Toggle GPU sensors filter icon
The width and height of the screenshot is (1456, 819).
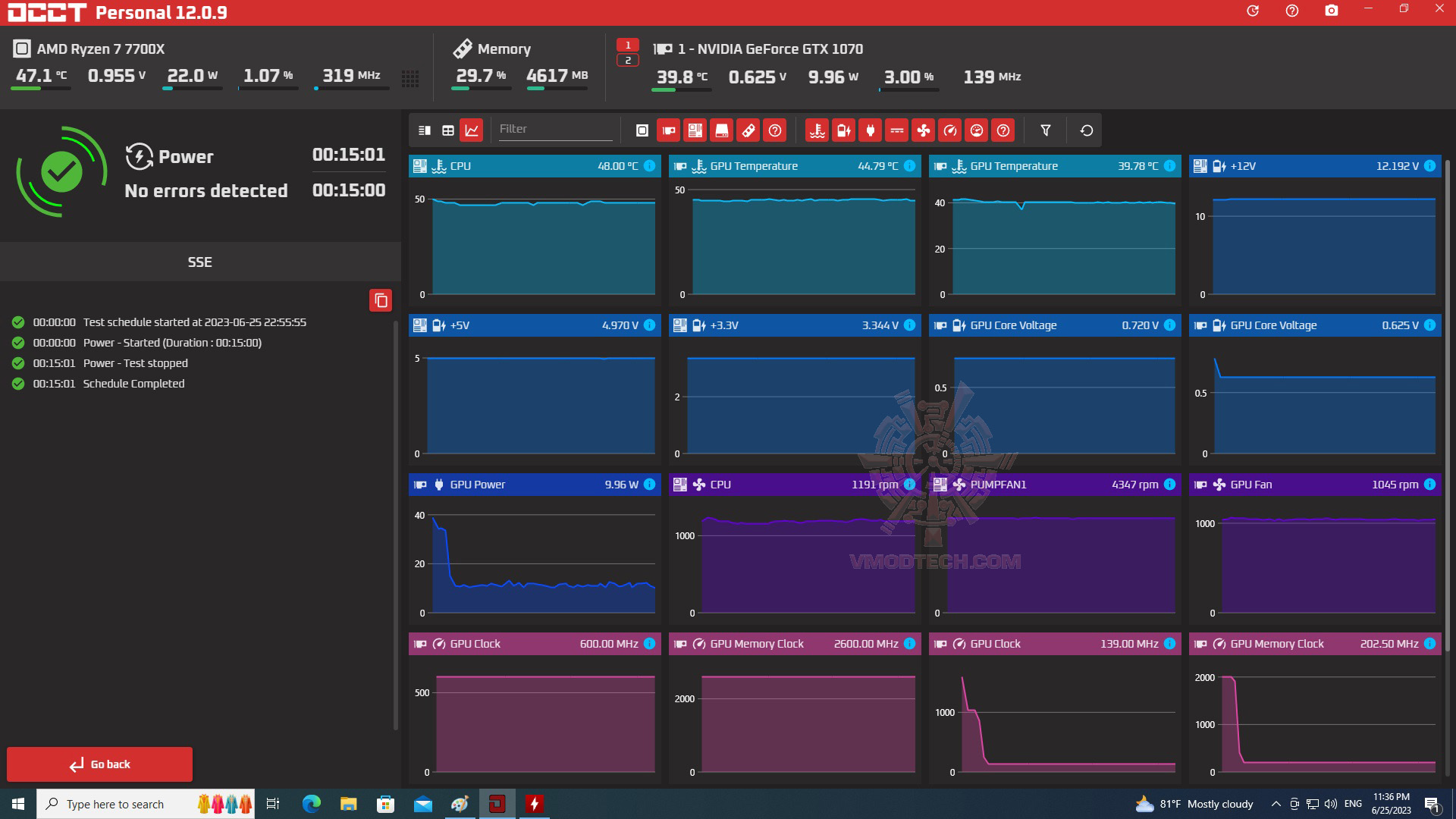pos(668,130)
